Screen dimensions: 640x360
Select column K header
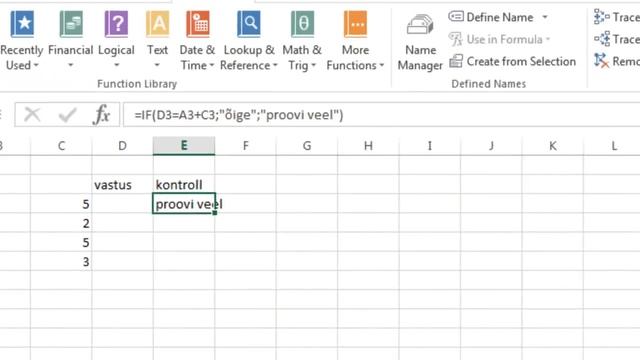point(553,146)
